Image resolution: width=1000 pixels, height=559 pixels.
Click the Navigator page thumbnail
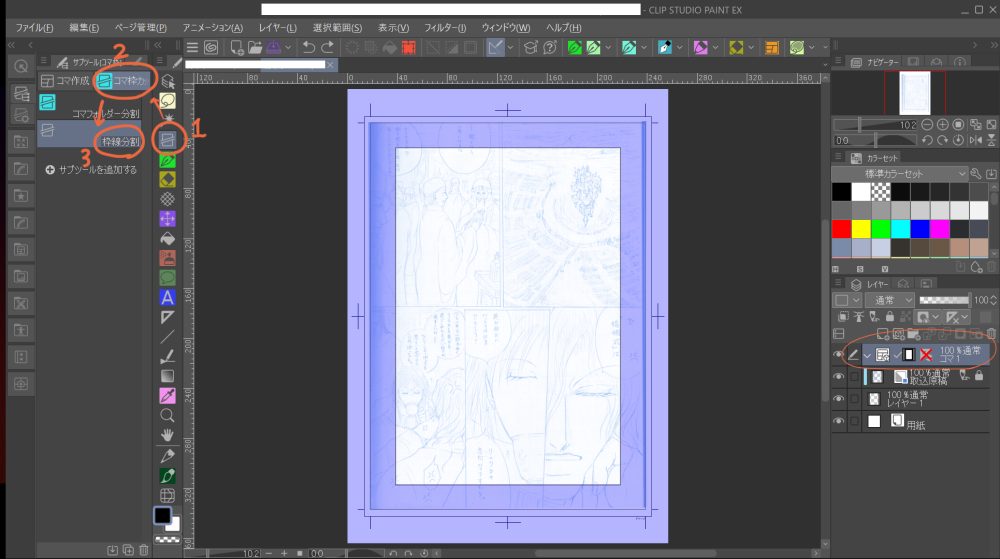tap(915, 92)
